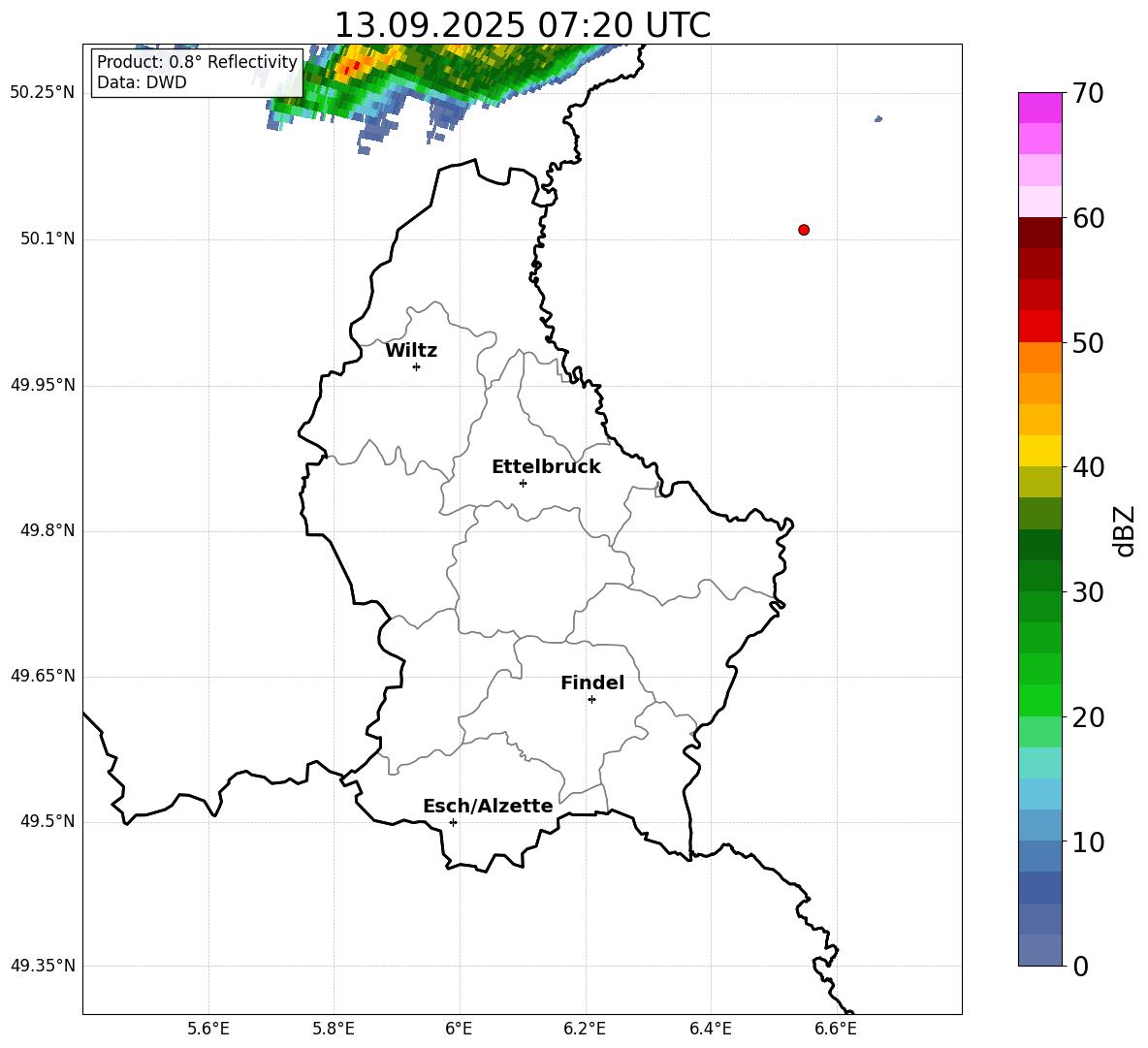Image resolution: width=1148 pixels, height=1048 pixels.
Task: Click the 0 colorbar tick label
Action: [1080, 966]
